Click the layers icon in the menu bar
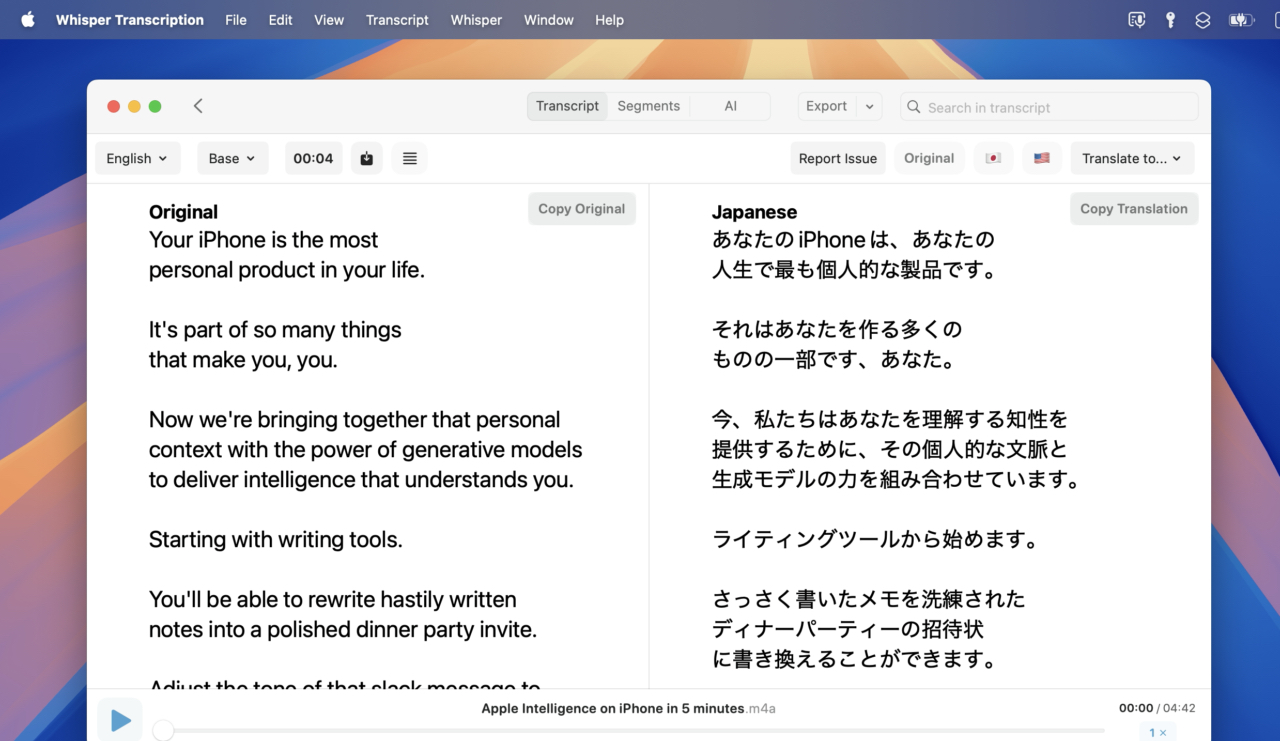 pos(1203,19)
